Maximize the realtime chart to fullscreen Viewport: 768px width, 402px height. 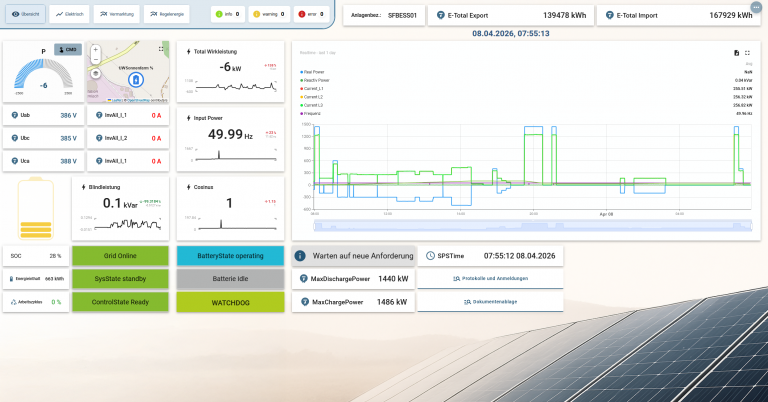pyautogui.click(x=747, y=52)
